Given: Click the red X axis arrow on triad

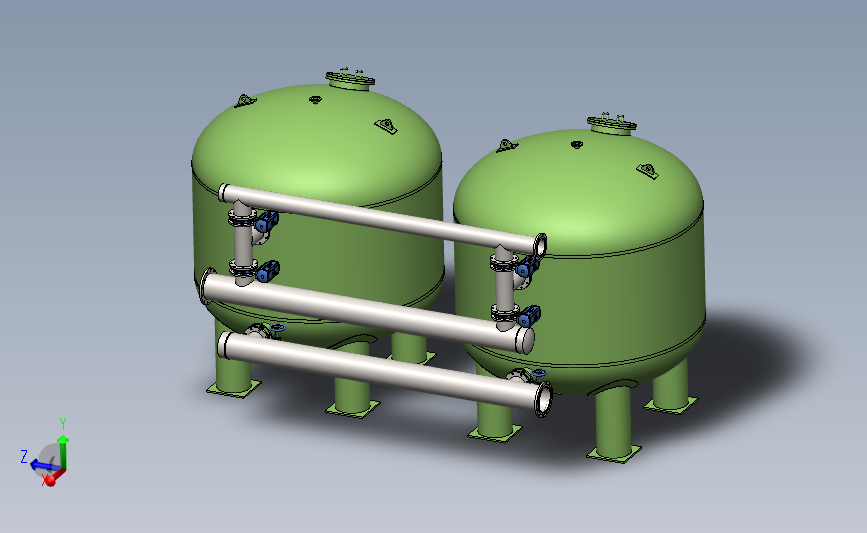Looking at the screenshot, I should point(54,478).
